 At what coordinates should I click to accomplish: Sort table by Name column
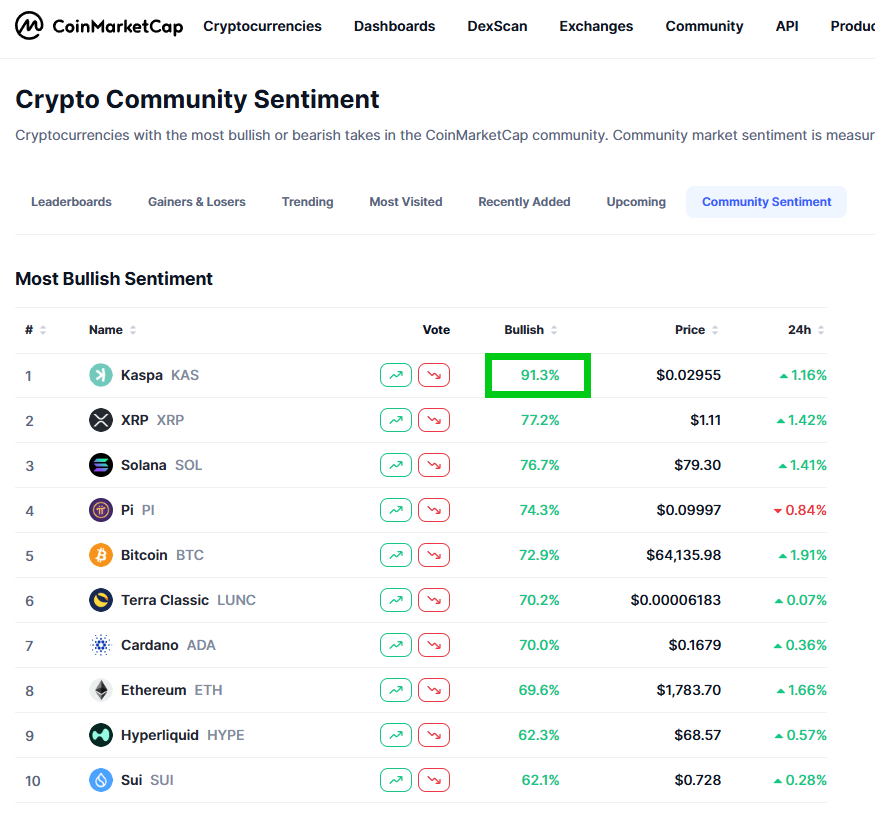[112, 330]
